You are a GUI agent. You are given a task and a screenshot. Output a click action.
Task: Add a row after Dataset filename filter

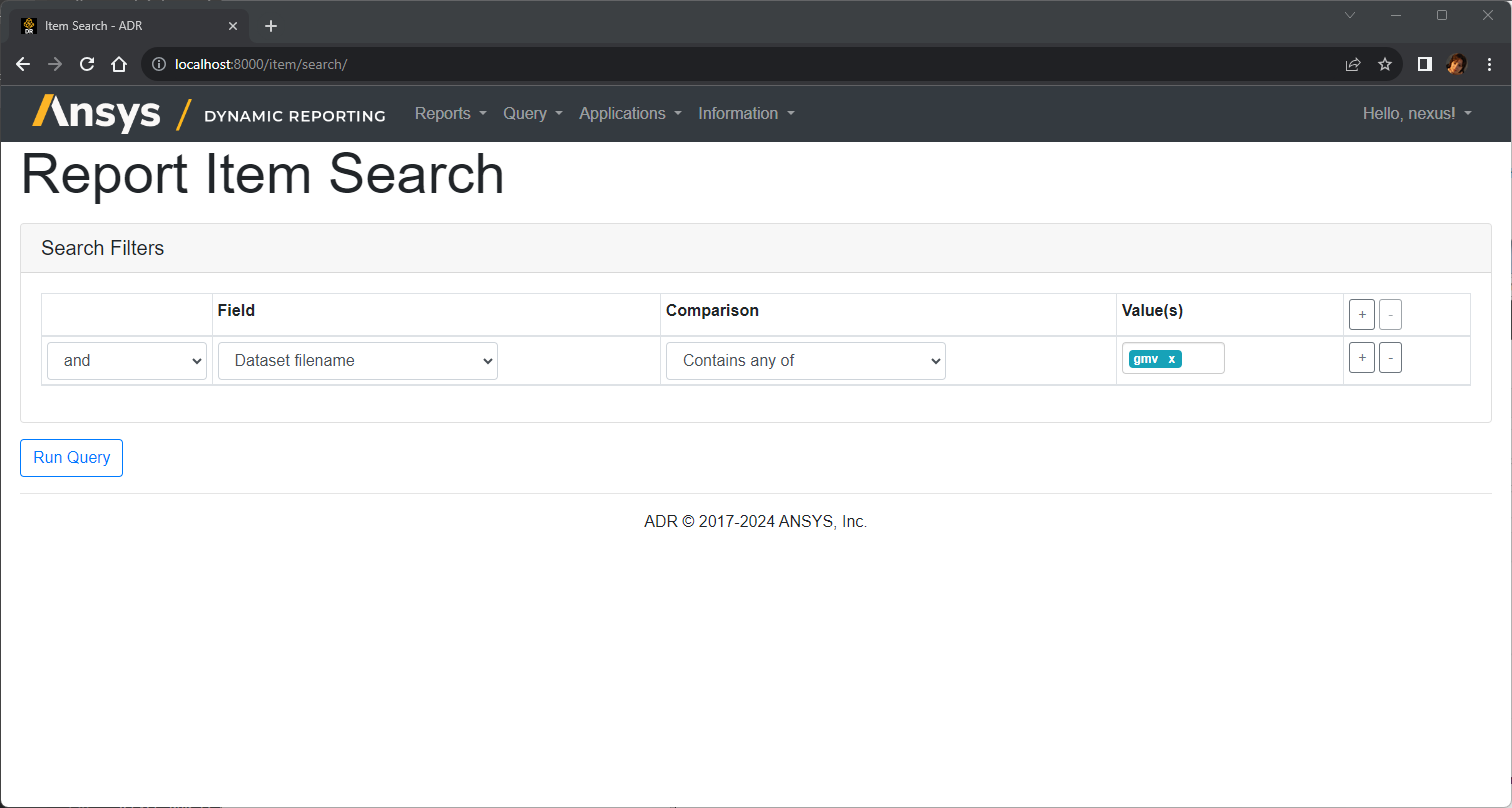coord(1361,357)
